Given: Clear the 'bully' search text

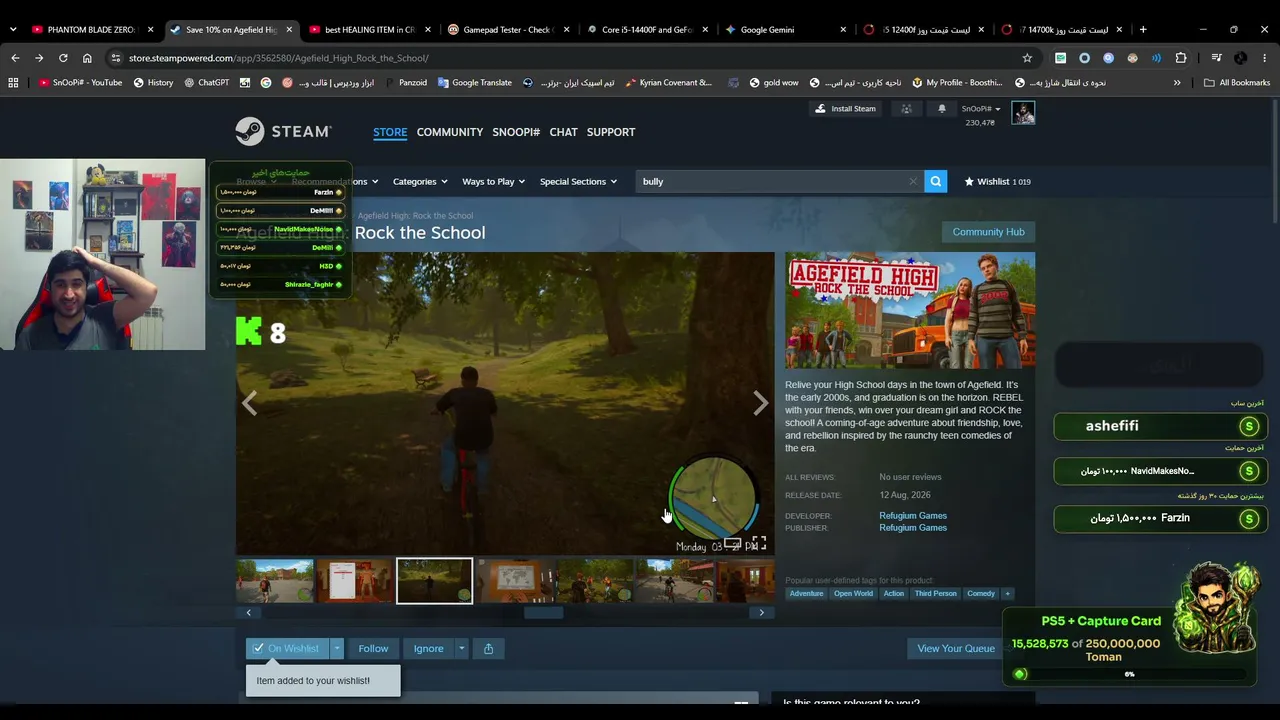Looking at the screenshot, I should [912, 181].
